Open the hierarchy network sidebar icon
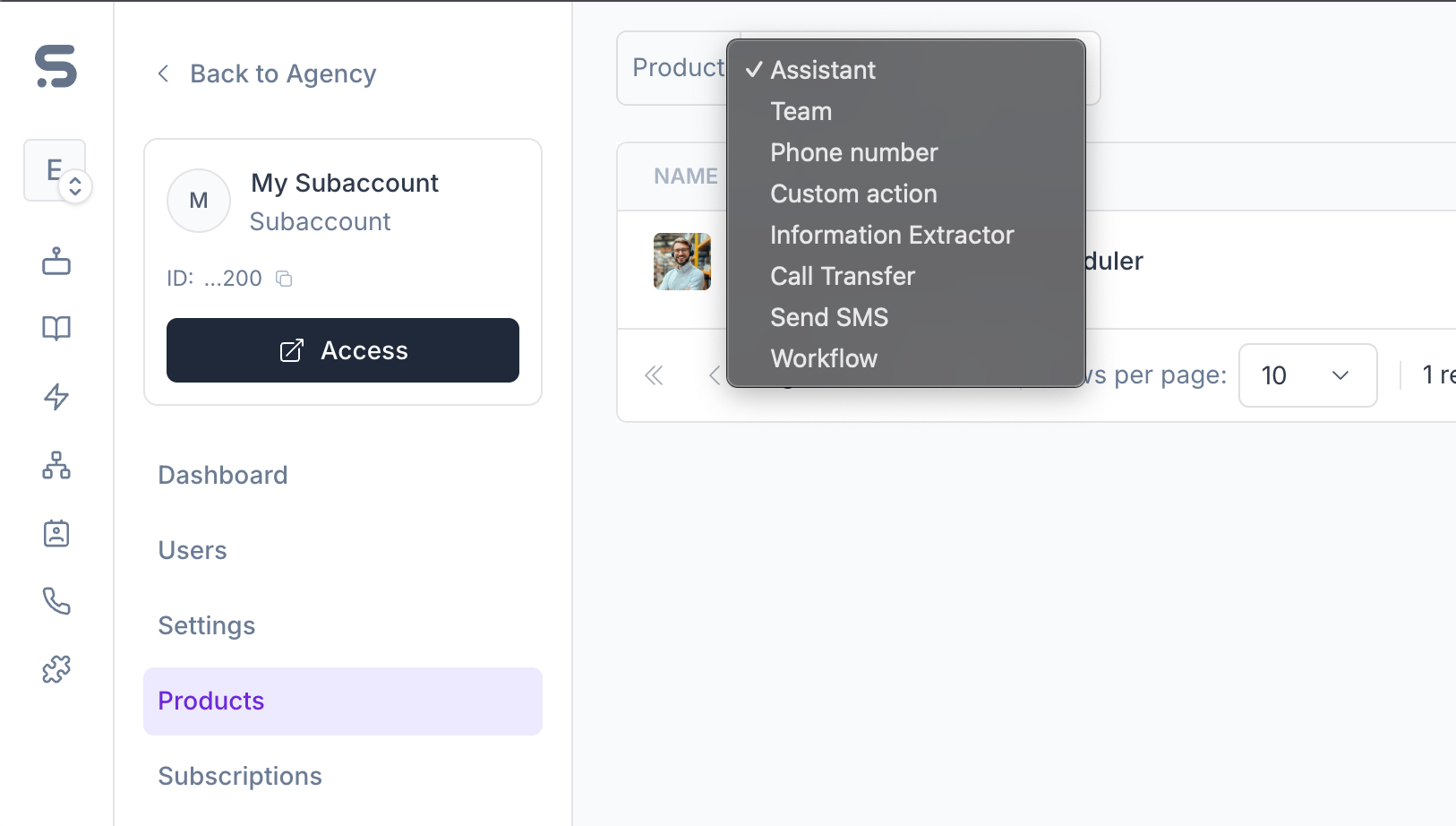1456x826 pixels. tap(56, 465)
